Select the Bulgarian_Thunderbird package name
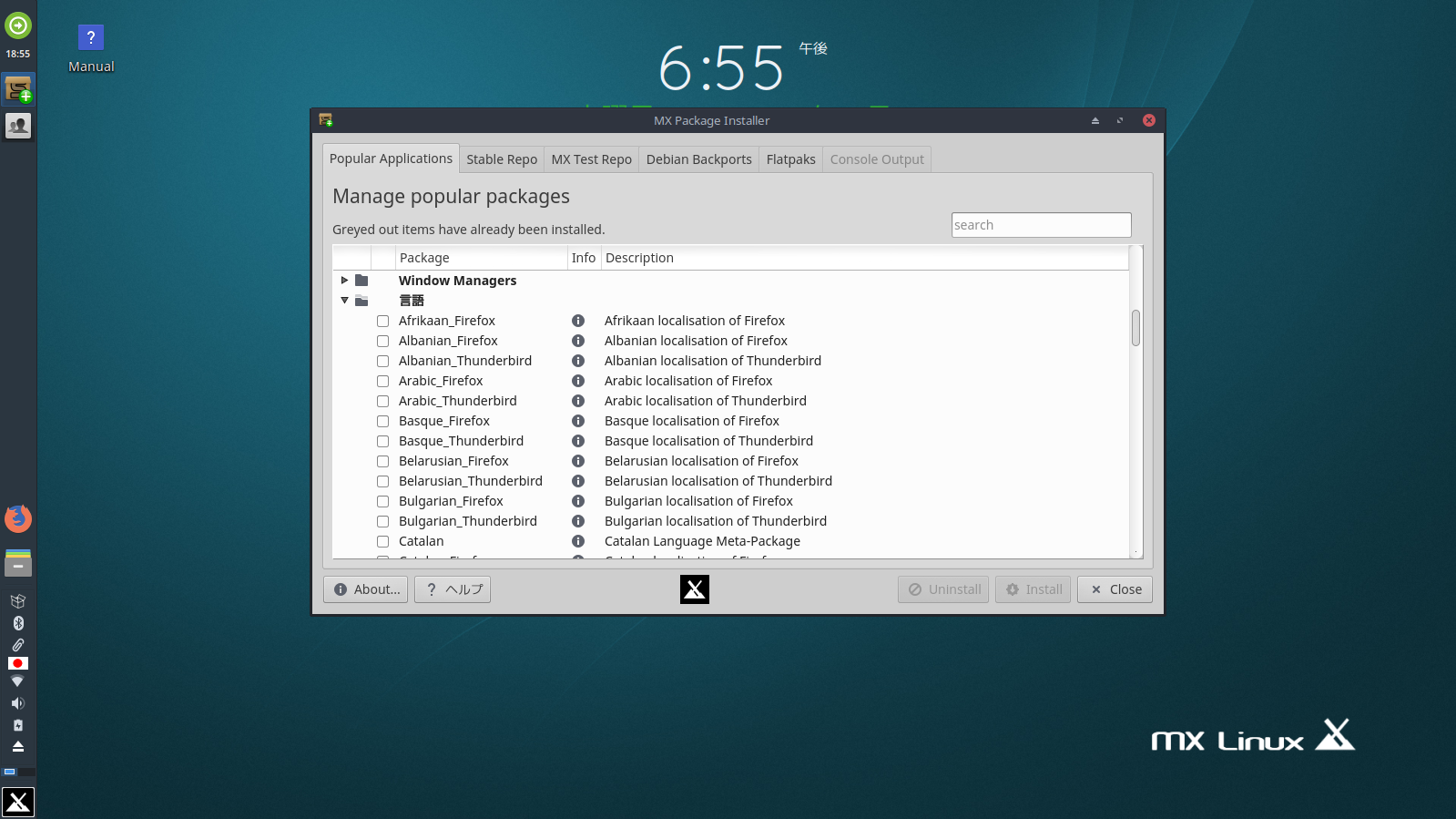Image resolution: width=1456 pixels, height=819 pixels. point(468,521)
